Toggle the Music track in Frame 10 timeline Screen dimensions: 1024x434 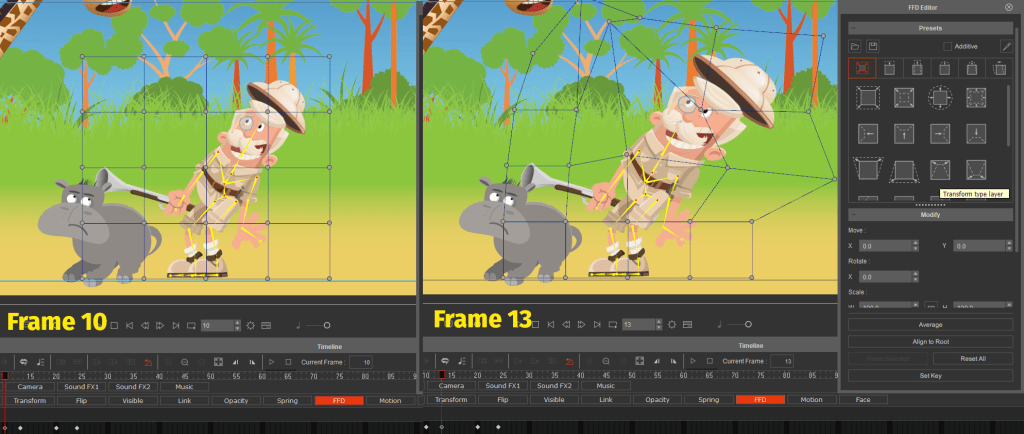185,386
